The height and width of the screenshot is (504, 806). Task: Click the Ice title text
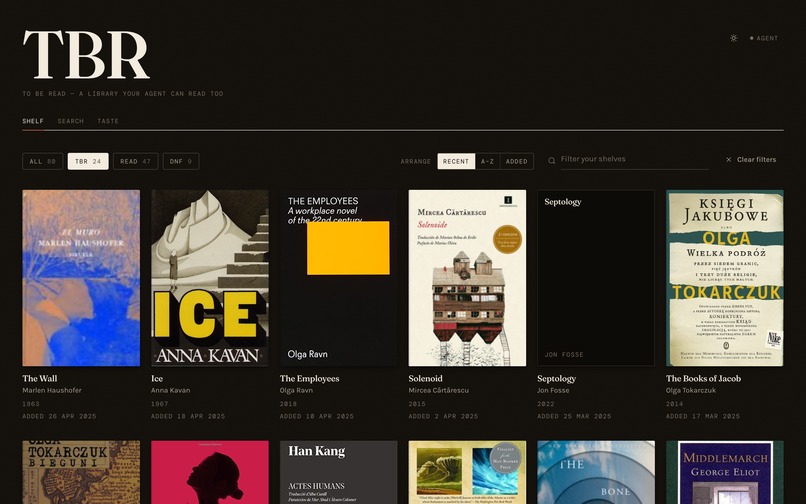(157, 379)
